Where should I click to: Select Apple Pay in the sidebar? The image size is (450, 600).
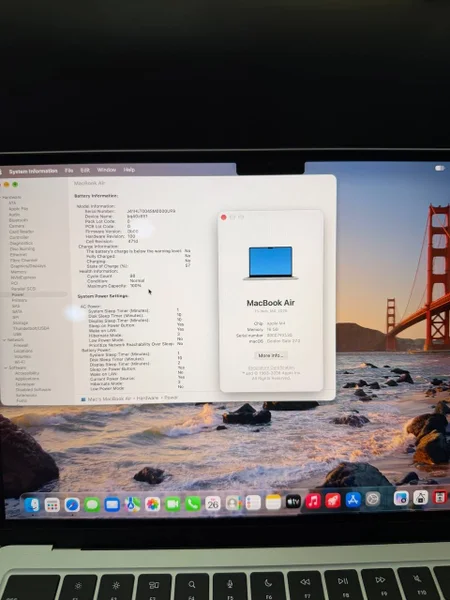(18, 209)
